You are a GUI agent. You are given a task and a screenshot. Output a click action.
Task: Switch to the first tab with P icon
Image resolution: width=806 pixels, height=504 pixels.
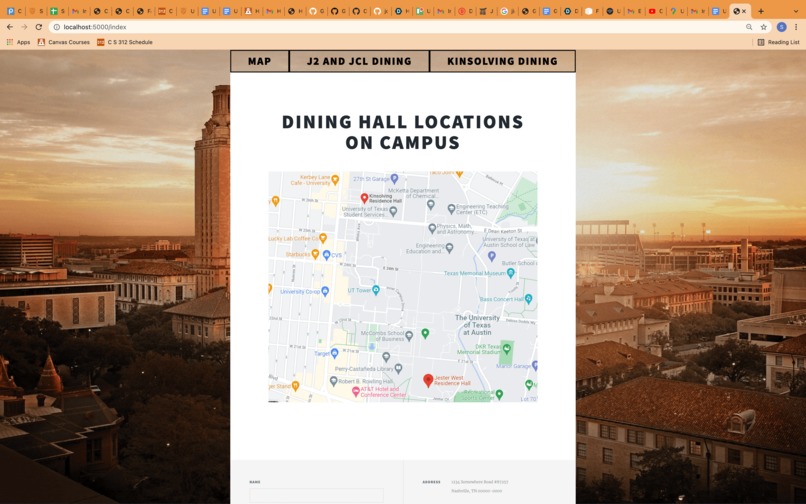(13, 11)
